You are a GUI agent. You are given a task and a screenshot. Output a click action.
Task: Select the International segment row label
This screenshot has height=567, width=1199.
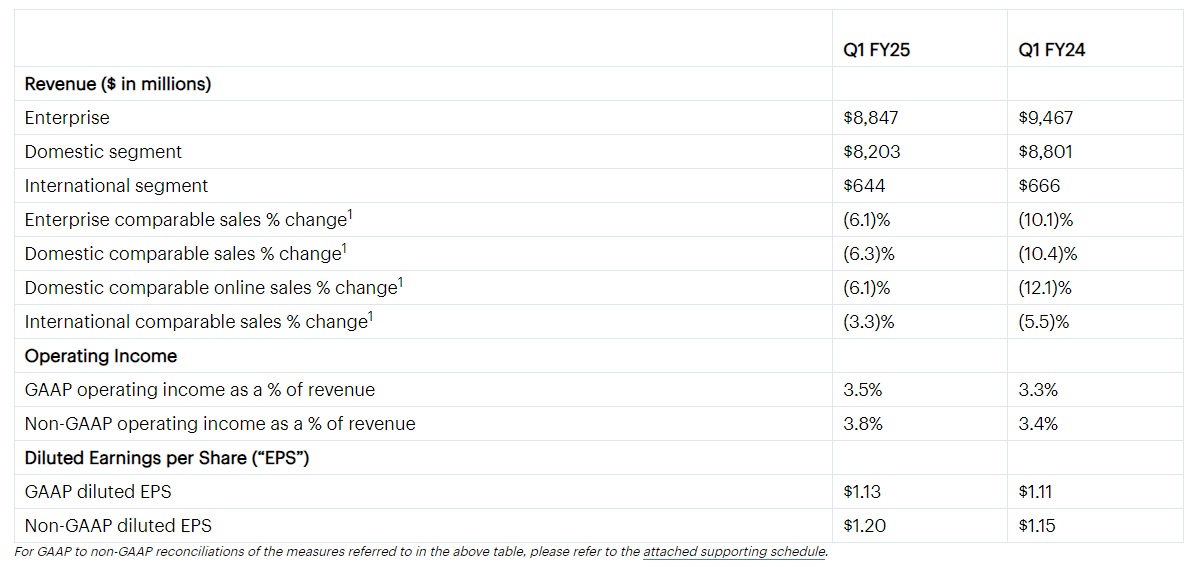[x=116, y=186]
